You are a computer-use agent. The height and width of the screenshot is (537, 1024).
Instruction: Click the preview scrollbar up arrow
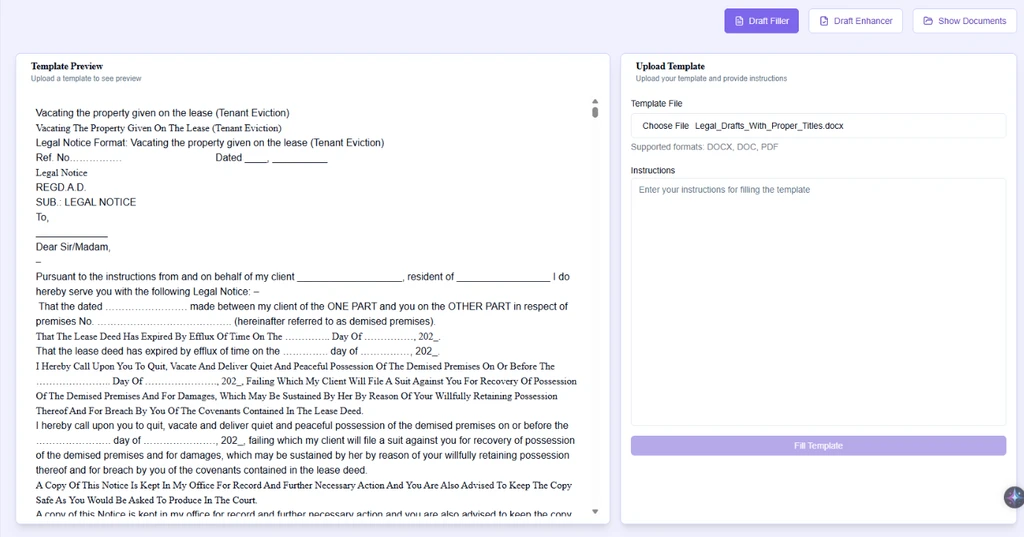[595, 101]
